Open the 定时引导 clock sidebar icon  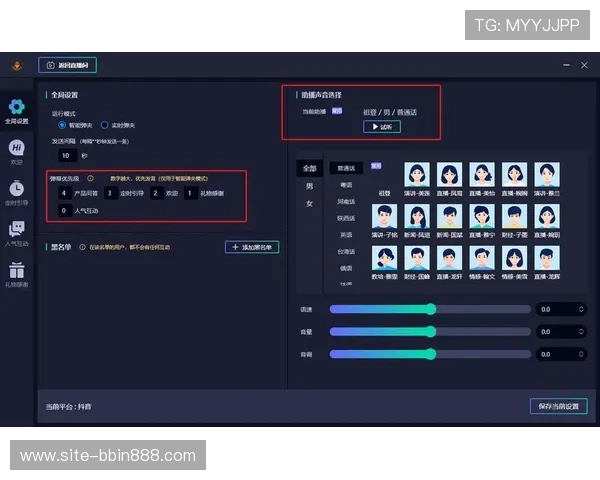[17, 191]
